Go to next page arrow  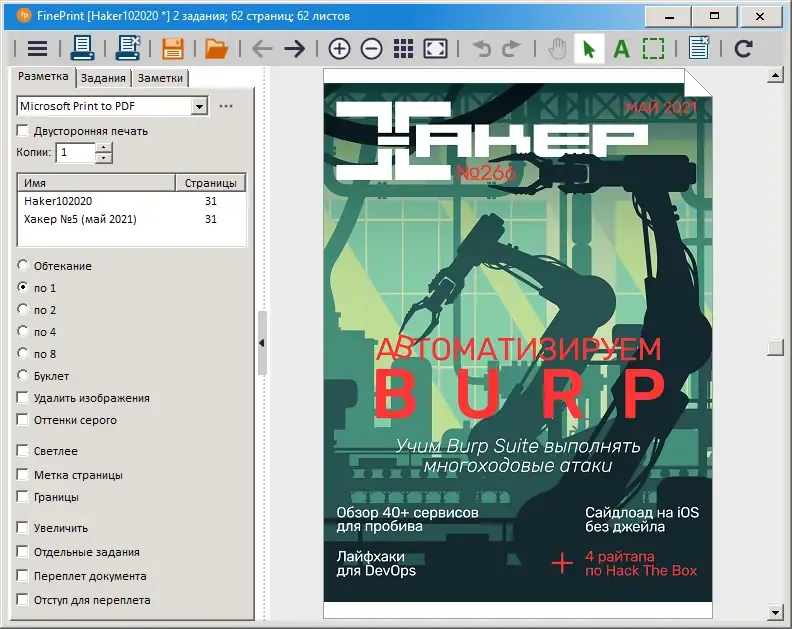(x=294, y=49)
